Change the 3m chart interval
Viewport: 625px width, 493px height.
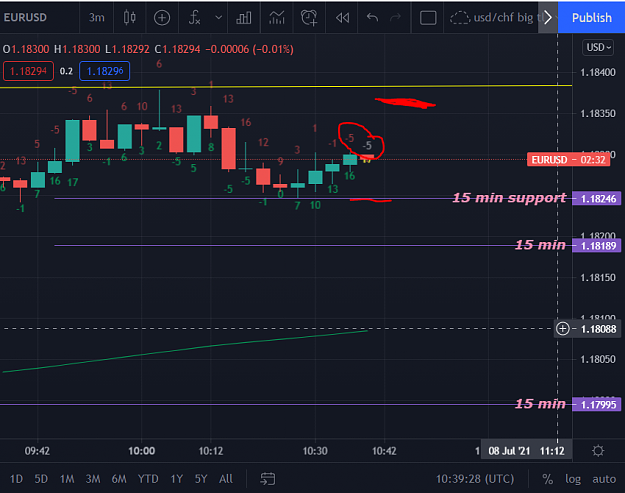click(96, 18)
